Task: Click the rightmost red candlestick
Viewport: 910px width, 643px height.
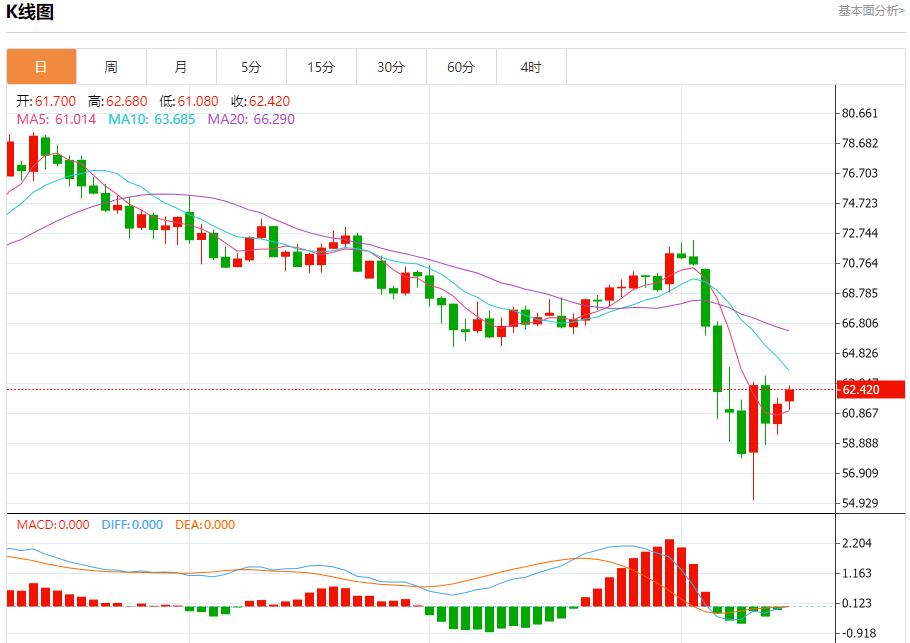Action: pos(789,395)
